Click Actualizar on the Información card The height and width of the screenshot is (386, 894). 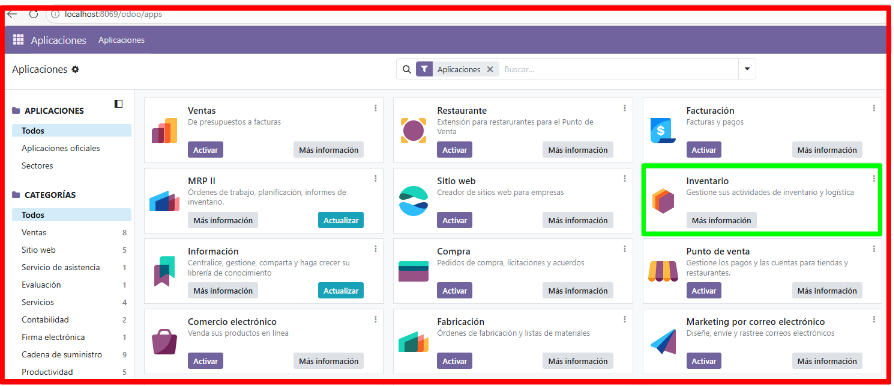(341, 291)
